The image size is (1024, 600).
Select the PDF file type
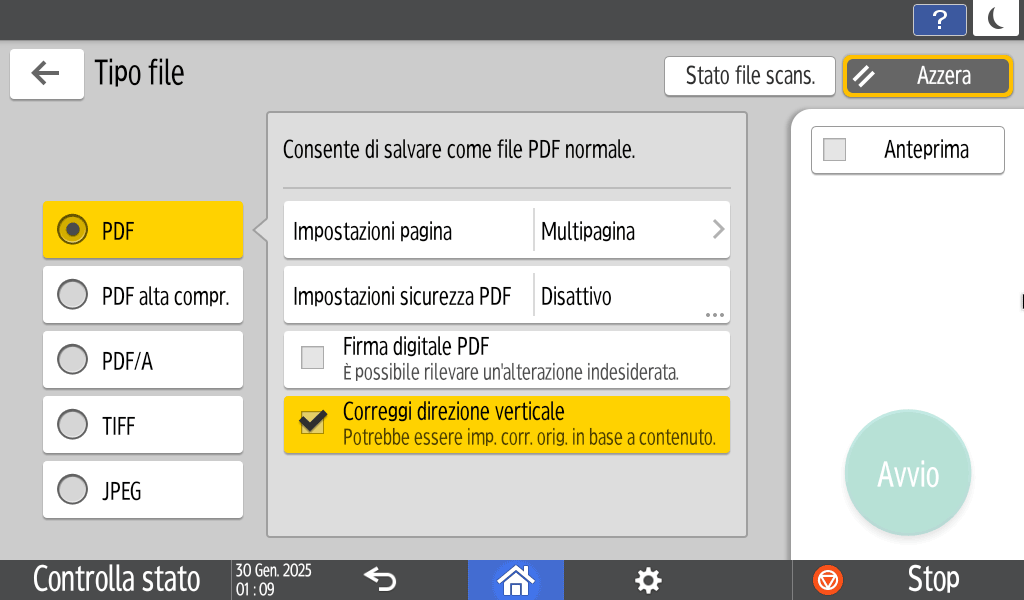143,230
